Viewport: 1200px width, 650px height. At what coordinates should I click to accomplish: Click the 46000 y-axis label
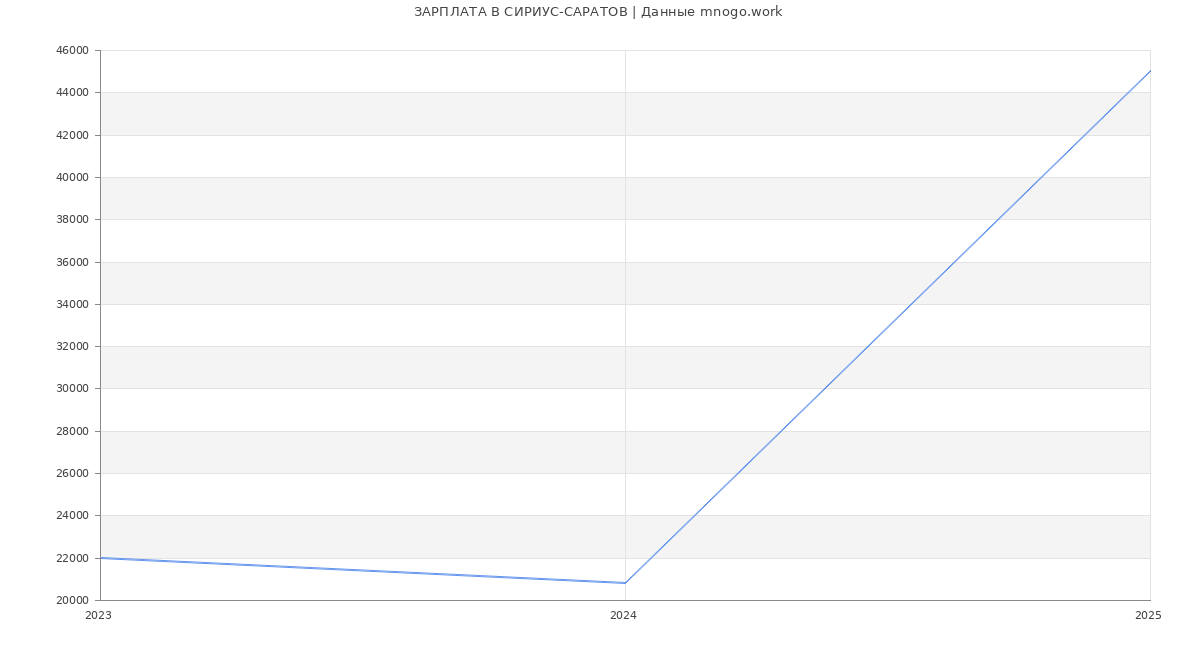coord(72,50)
